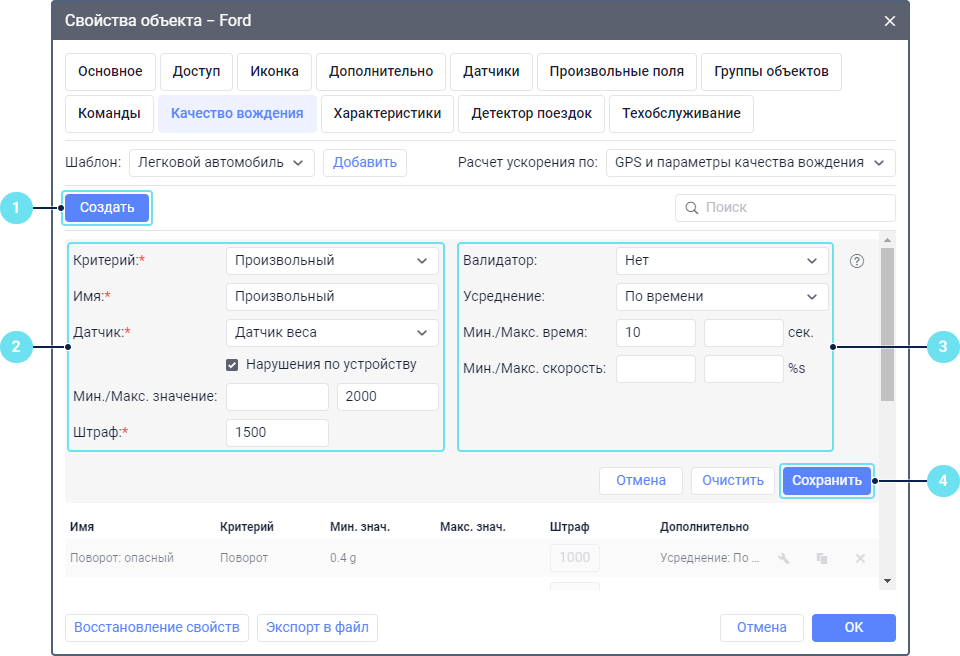Screen dimensions: 960x656
Task: Click the Очистить button
Action: (x=733, y=481)
